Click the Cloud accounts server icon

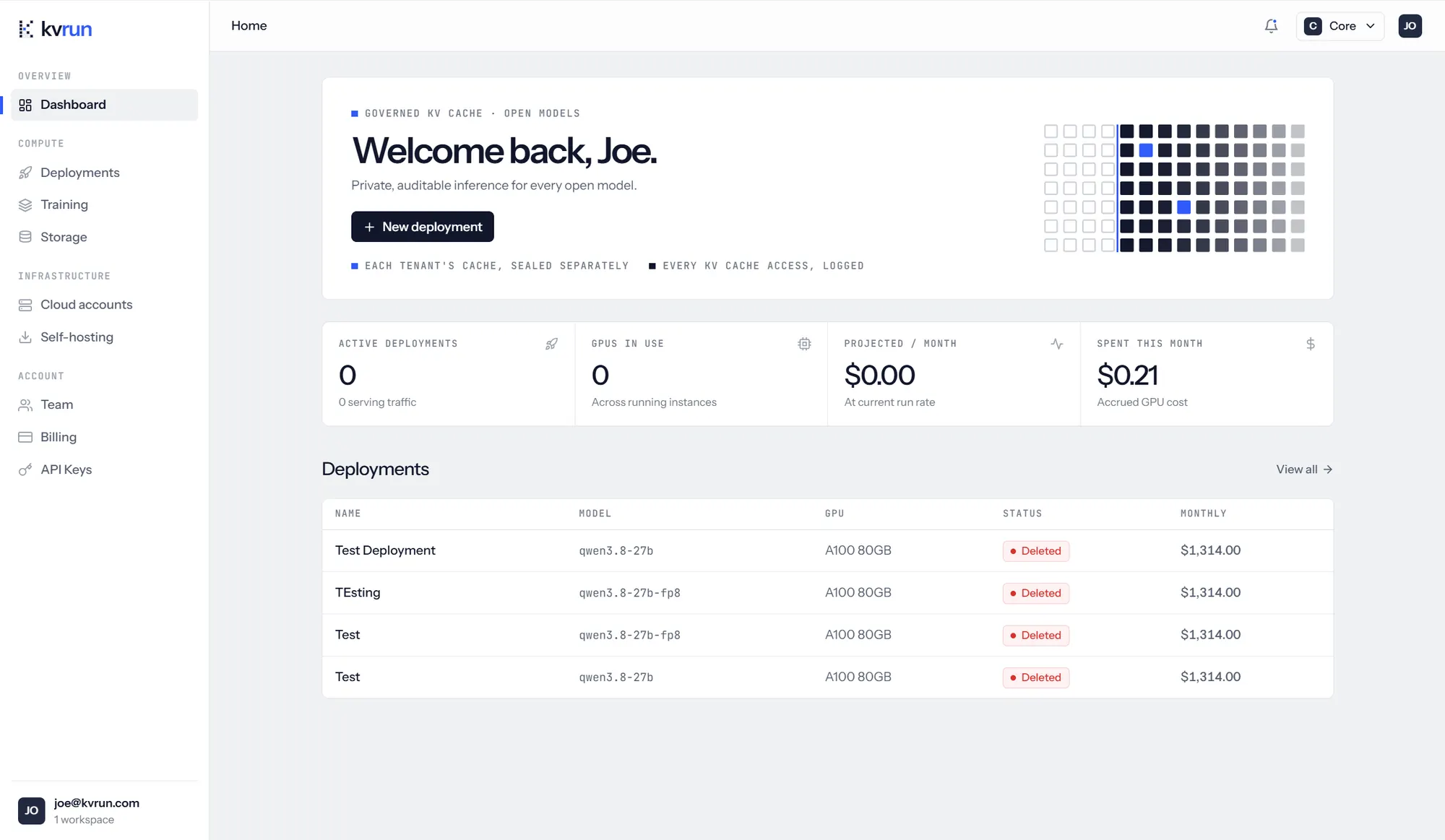[x=25, y=305]
